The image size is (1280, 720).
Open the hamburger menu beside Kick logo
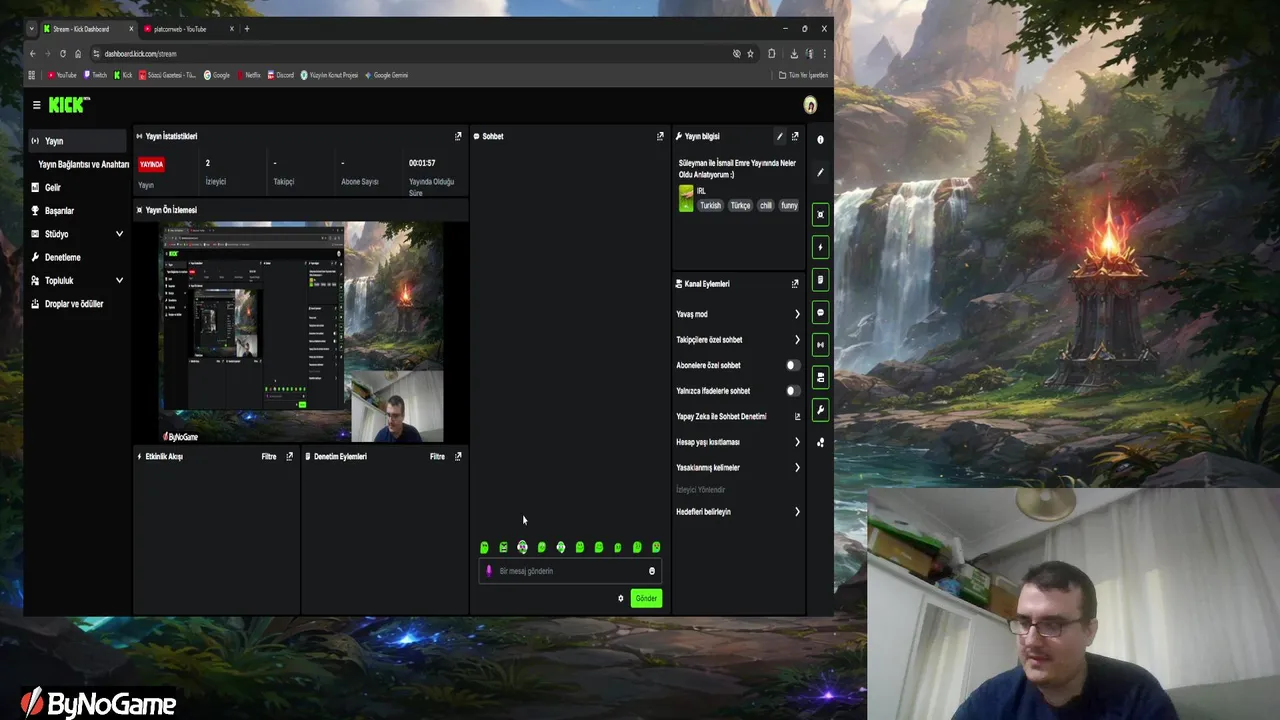click(36, 105)
